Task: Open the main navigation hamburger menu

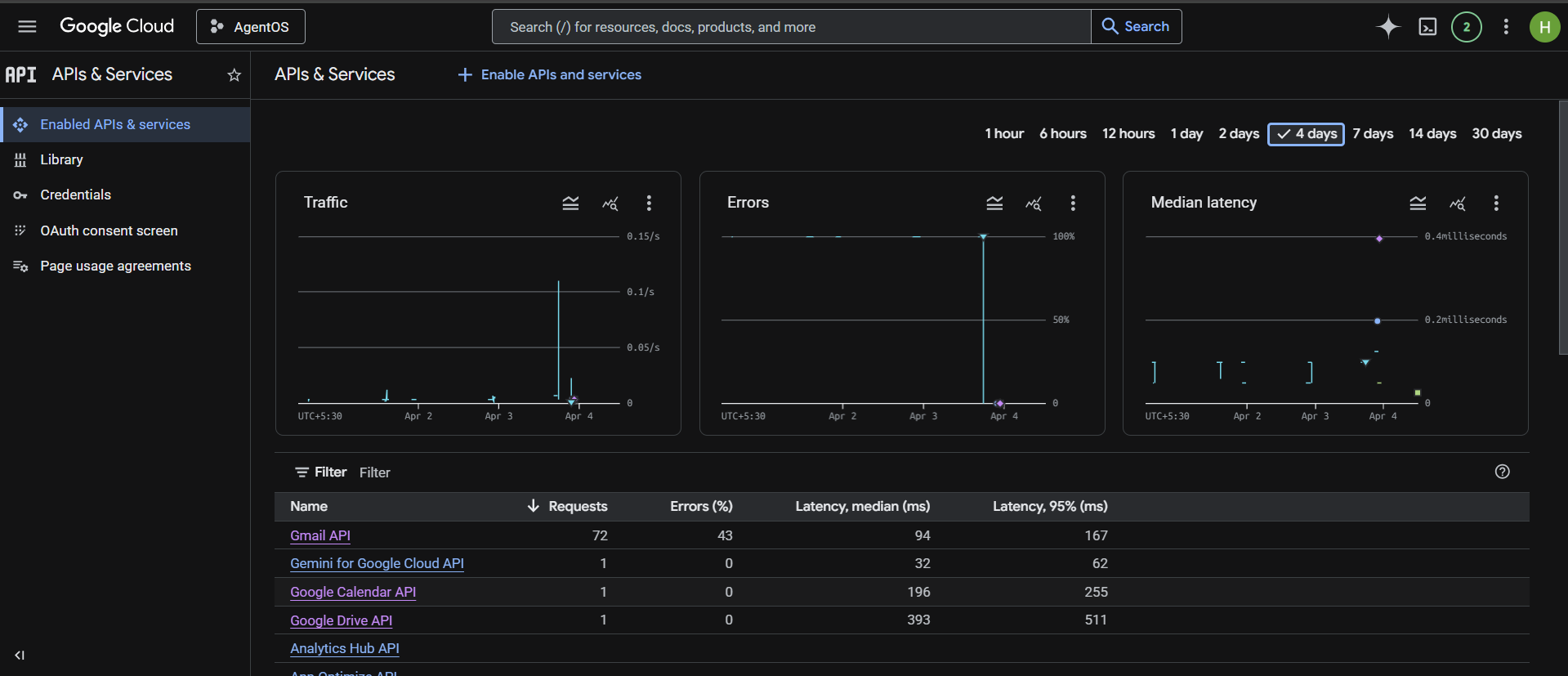Action: [x=27, y=27]
